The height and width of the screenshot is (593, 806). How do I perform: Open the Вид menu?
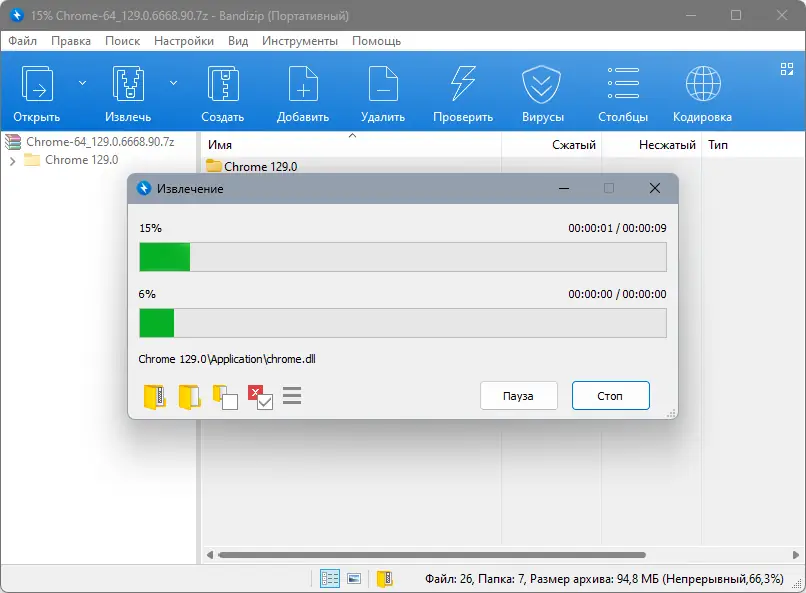tap(238, 41)
